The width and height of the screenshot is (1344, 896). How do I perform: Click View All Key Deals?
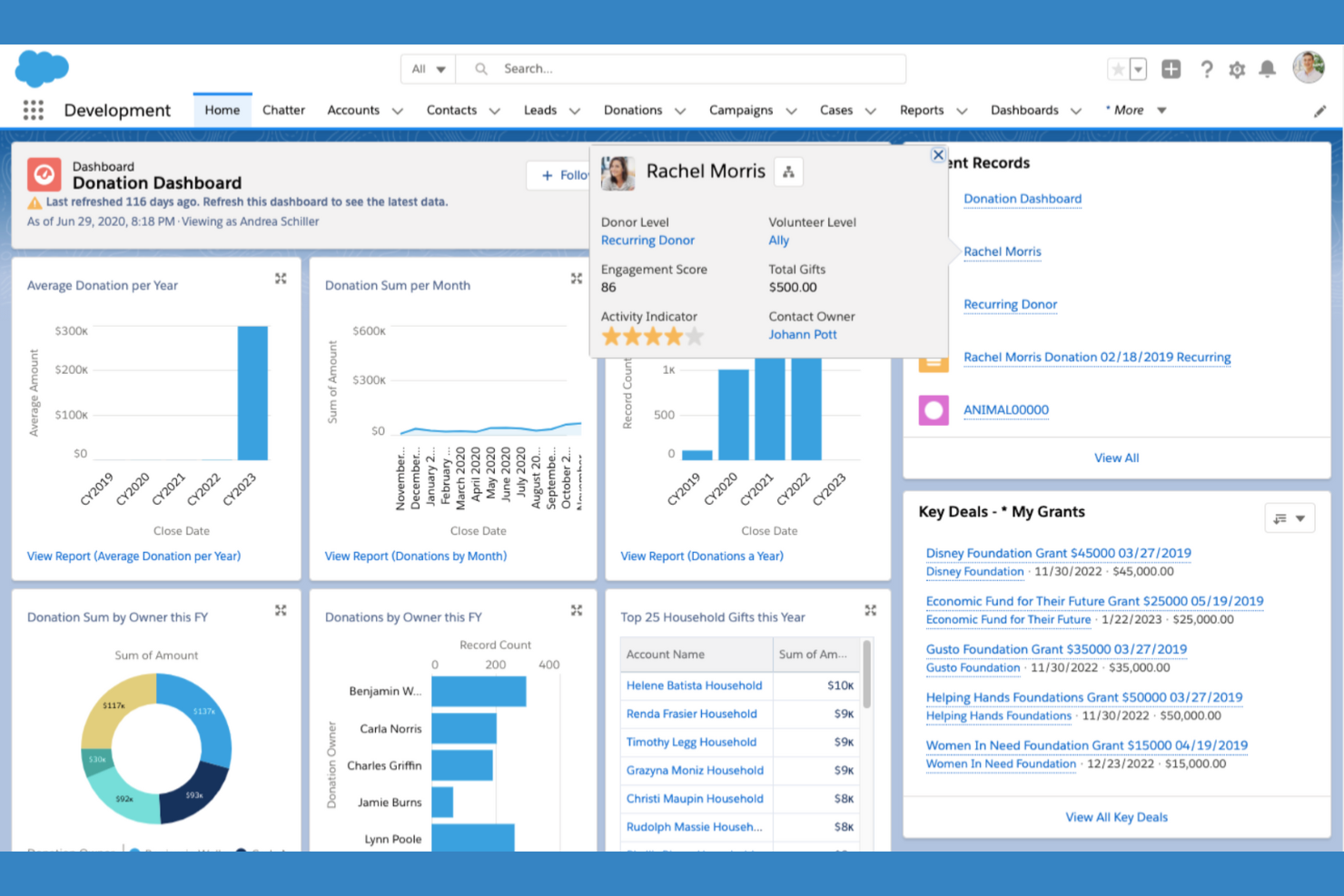point(1116,816)
